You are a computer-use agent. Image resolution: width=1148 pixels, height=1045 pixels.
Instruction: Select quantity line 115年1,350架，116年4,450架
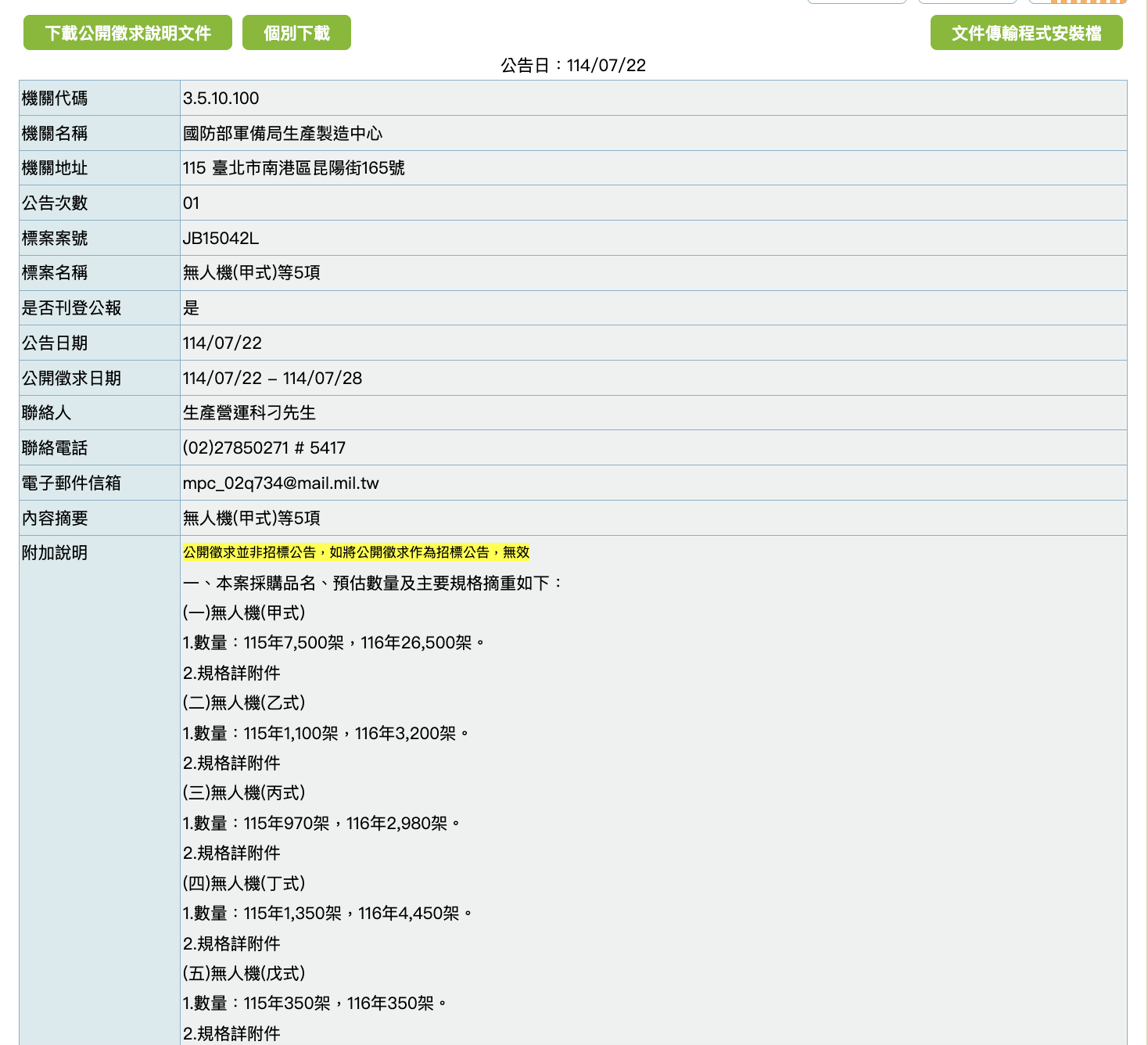point(327,914)
